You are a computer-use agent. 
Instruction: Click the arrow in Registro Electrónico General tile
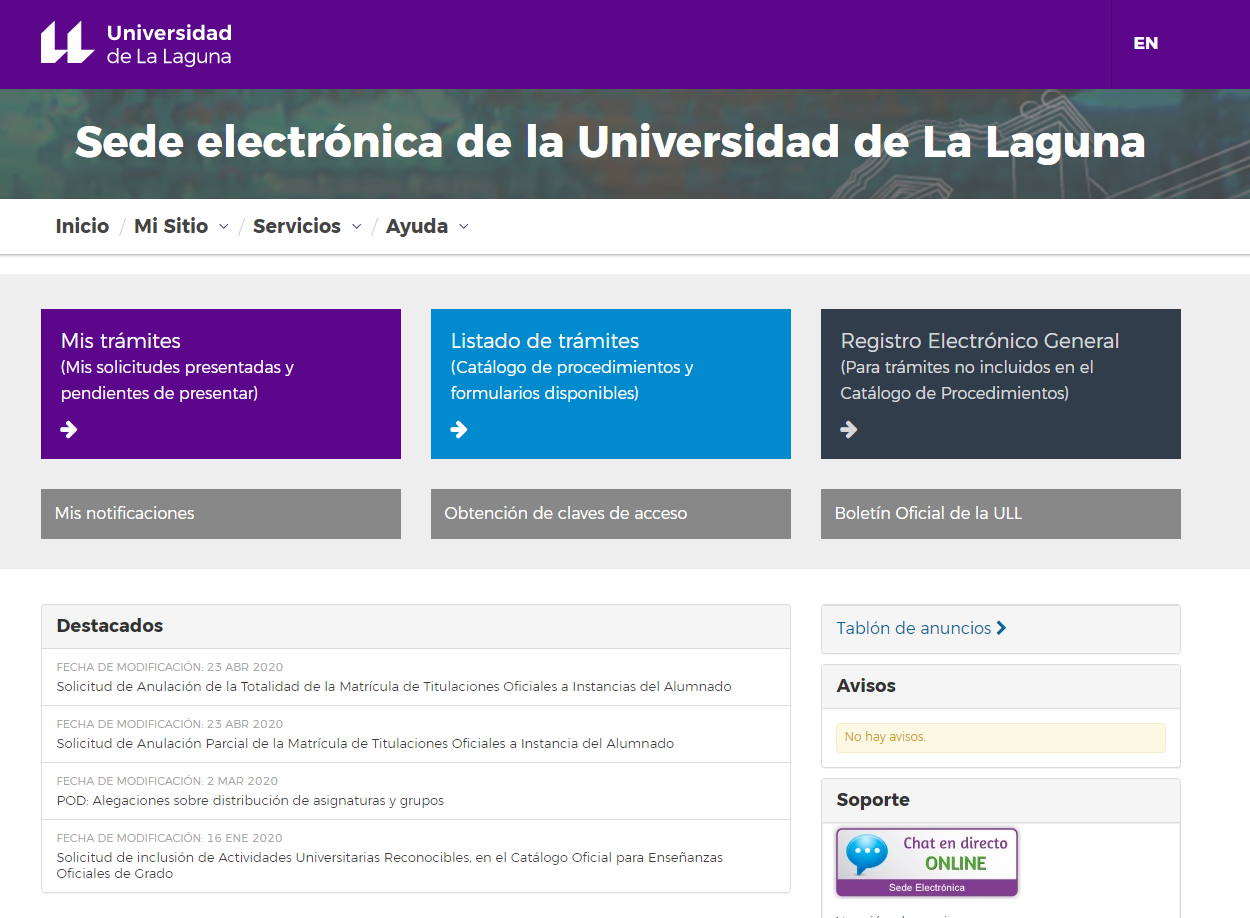[x=849, y=429]
